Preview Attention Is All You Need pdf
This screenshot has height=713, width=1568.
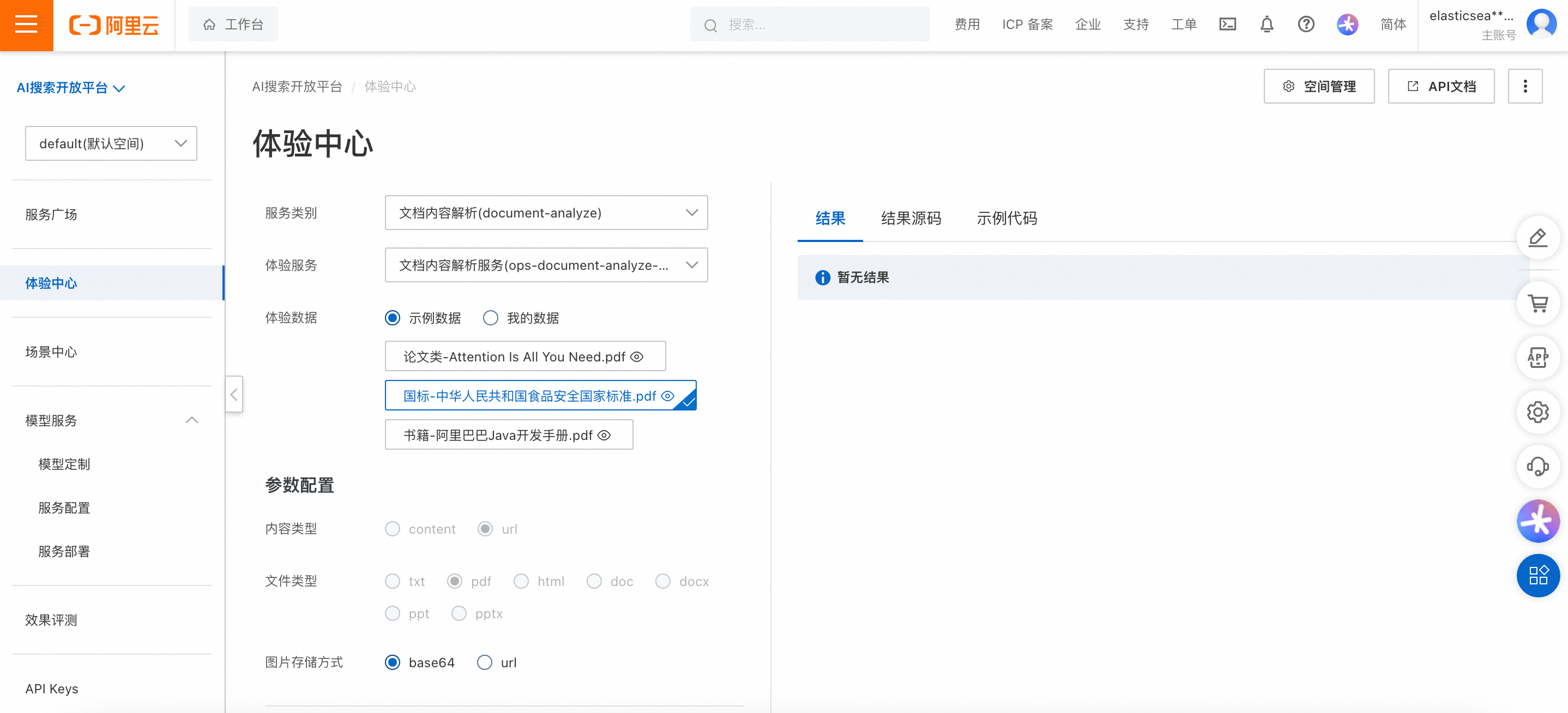click(637, 356)
